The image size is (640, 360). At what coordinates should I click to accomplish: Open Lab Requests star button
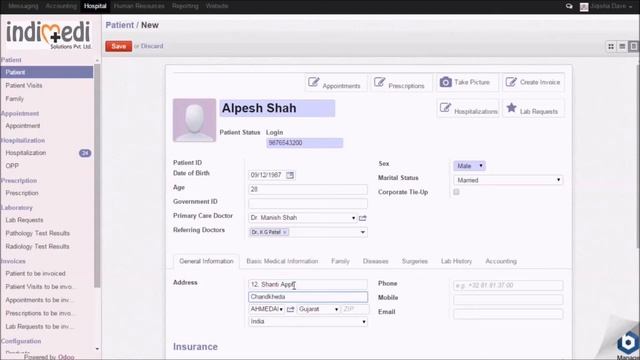pos(533,109)
